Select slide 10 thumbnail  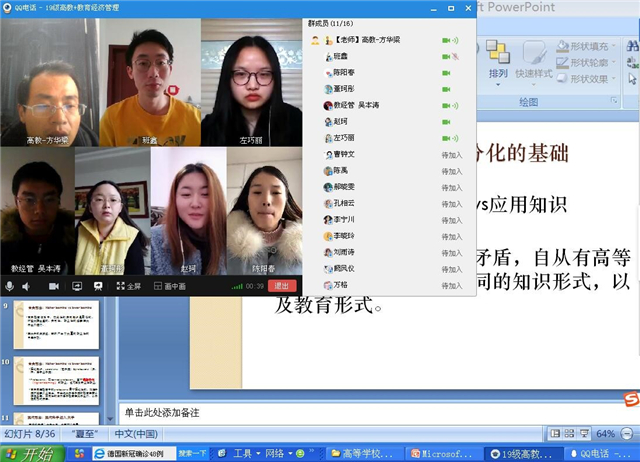coord(56,380)
